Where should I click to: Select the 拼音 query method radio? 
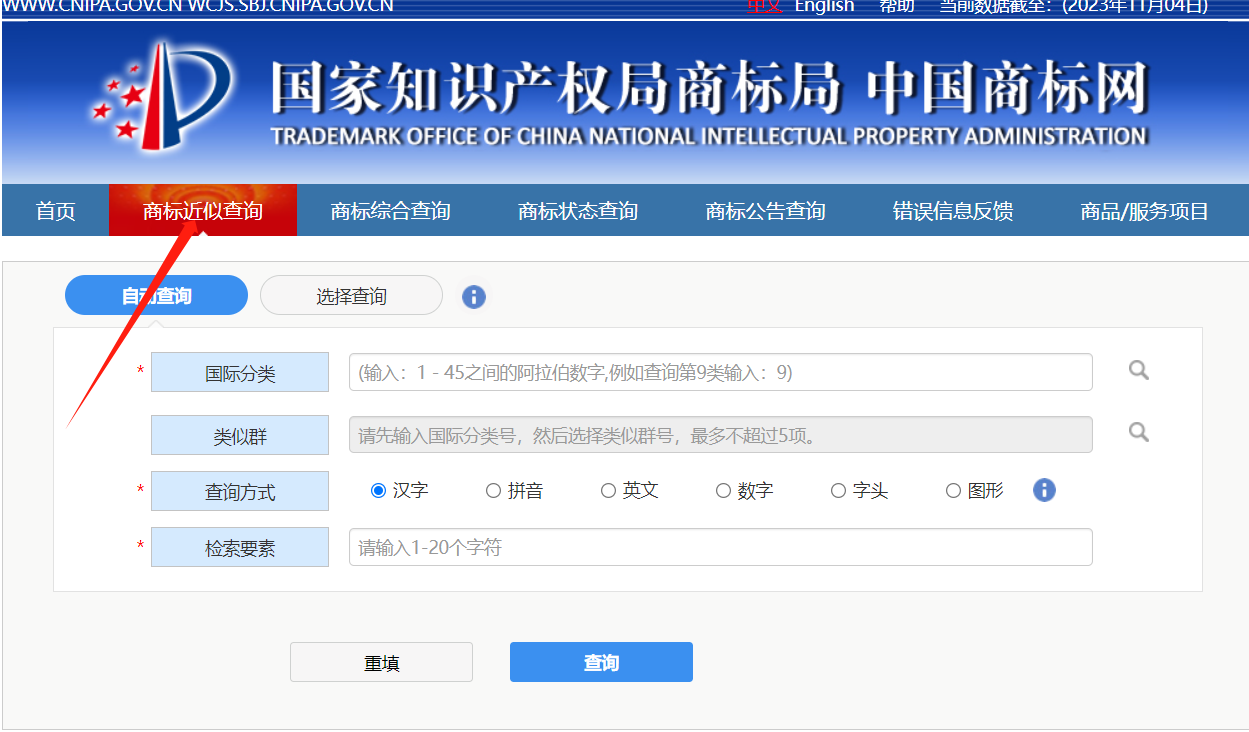click(x=493, y=491)
